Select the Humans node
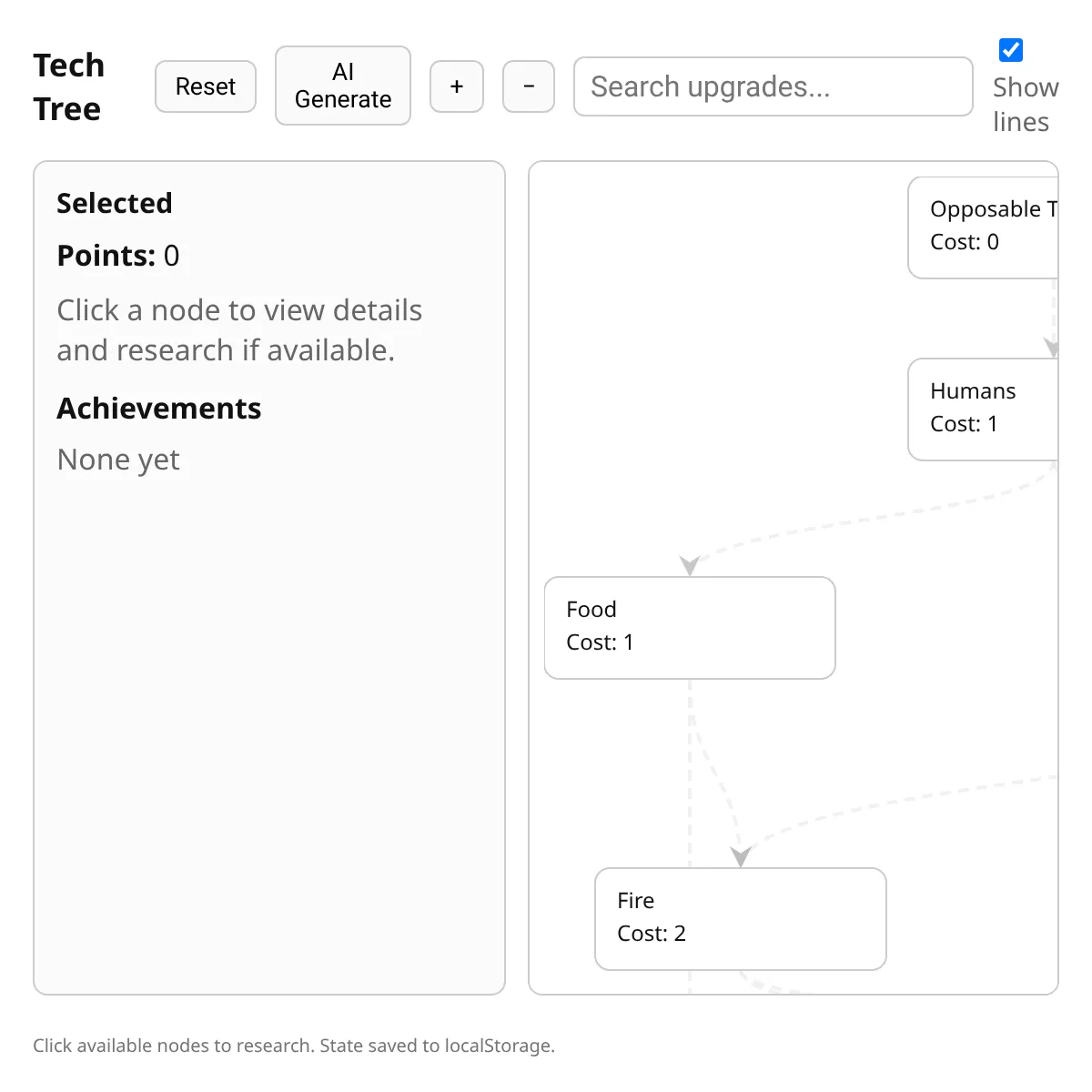The image size is (1092, 1092). [984, 409]
